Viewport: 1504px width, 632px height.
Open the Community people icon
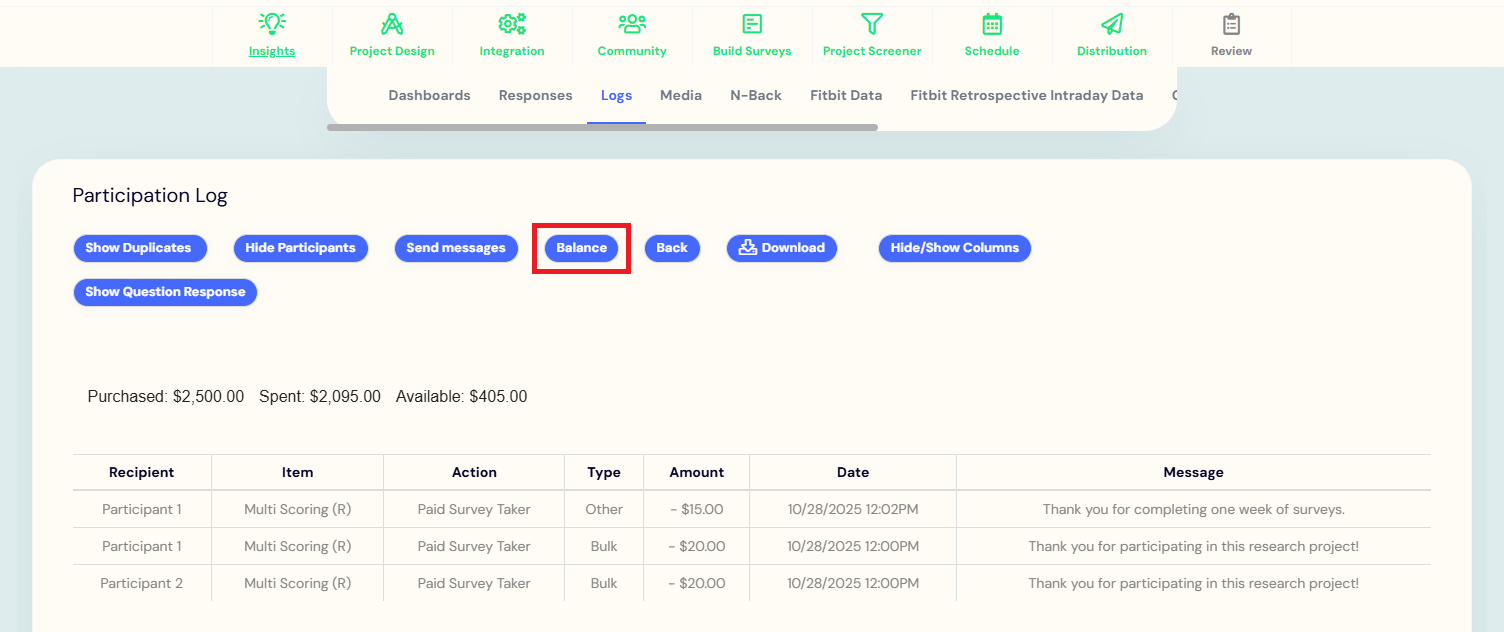click(x=632, y=24)
